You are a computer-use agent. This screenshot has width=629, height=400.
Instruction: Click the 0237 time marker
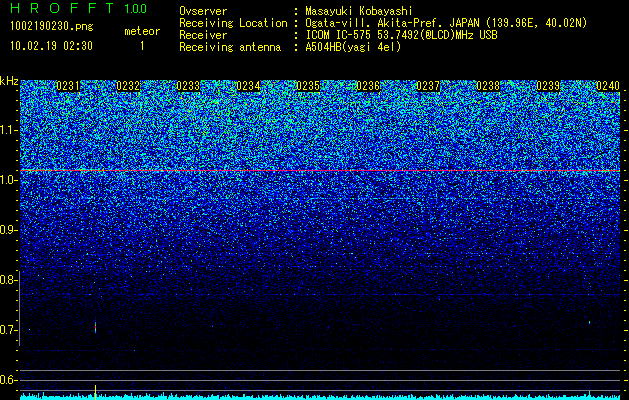tap(428, 86)
